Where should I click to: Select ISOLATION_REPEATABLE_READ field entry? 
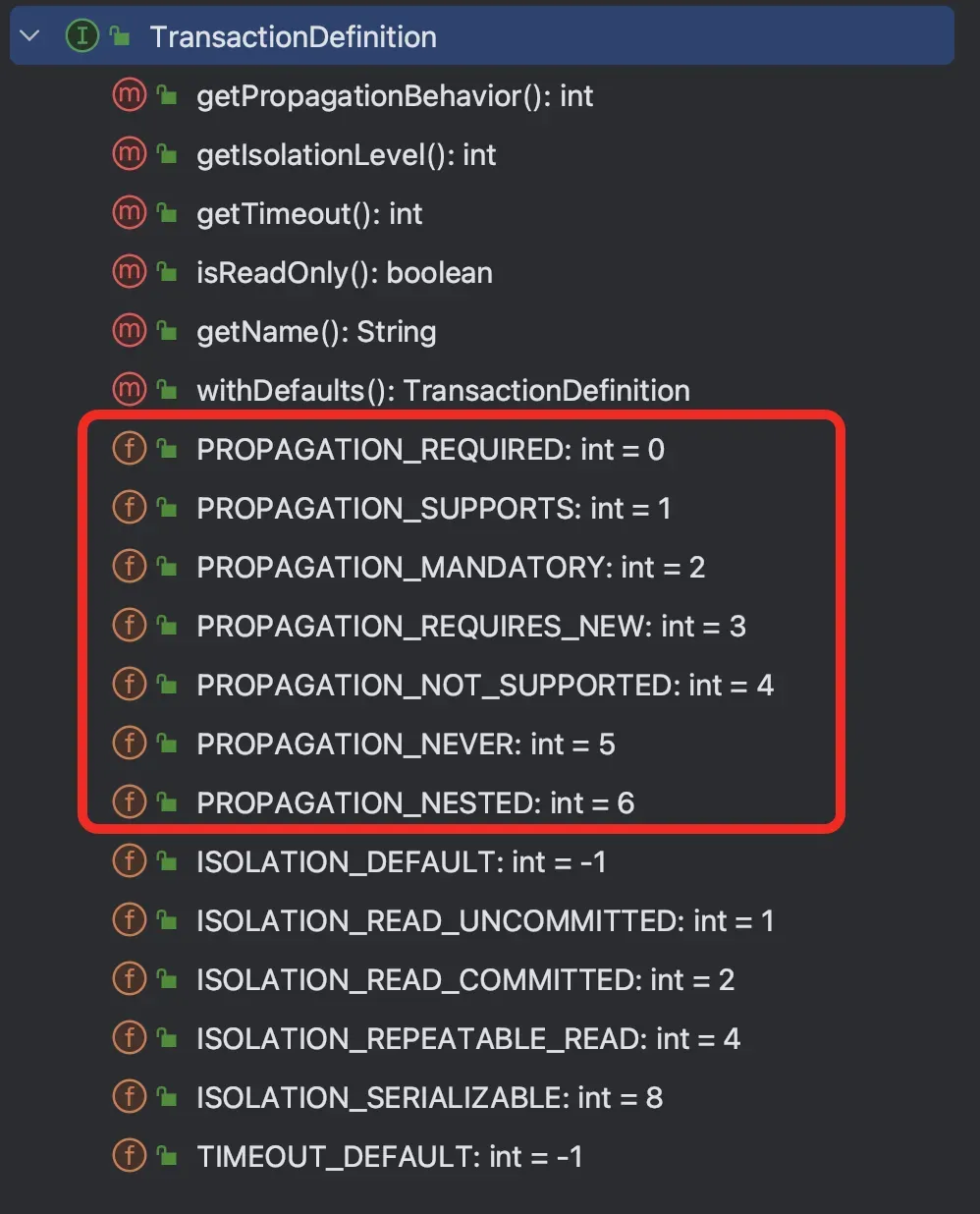[468, 1038]
